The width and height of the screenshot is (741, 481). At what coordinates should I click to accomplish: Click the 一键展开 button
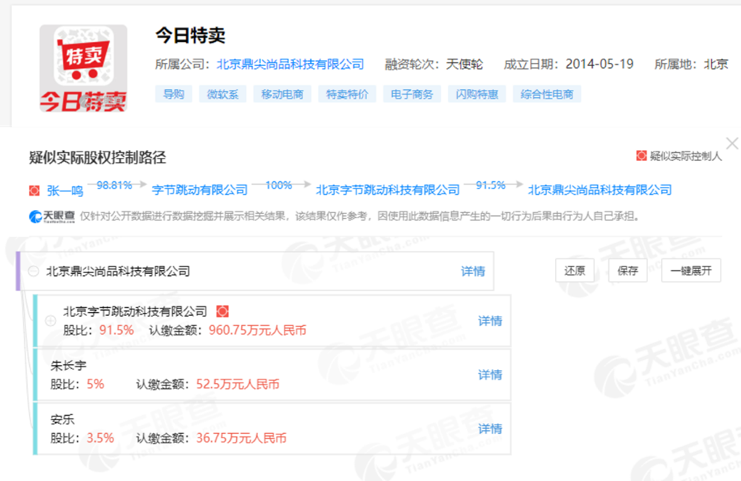tap(691, 271)
